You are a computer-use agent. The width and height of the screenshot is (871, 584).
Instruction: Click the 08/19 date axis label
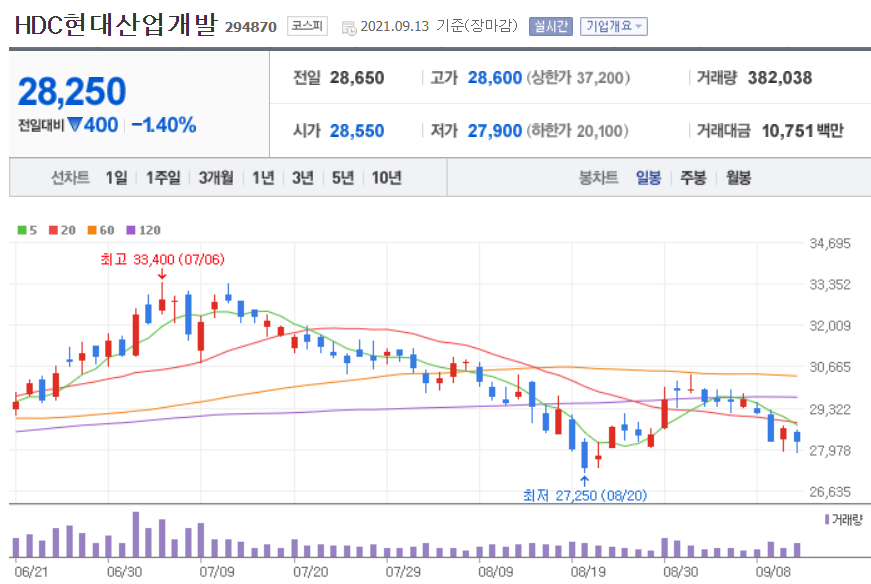click(x=588, y=572)
